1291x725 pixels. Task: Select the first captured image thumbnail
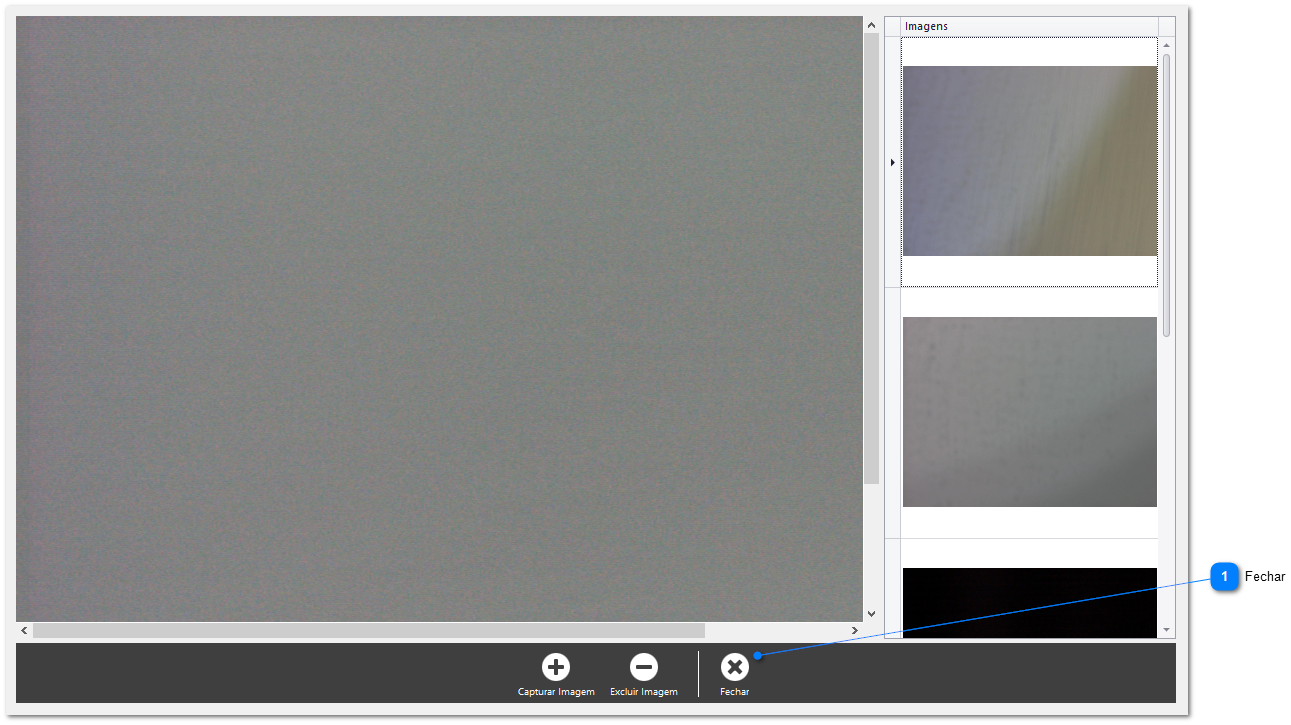[1029, 161]
